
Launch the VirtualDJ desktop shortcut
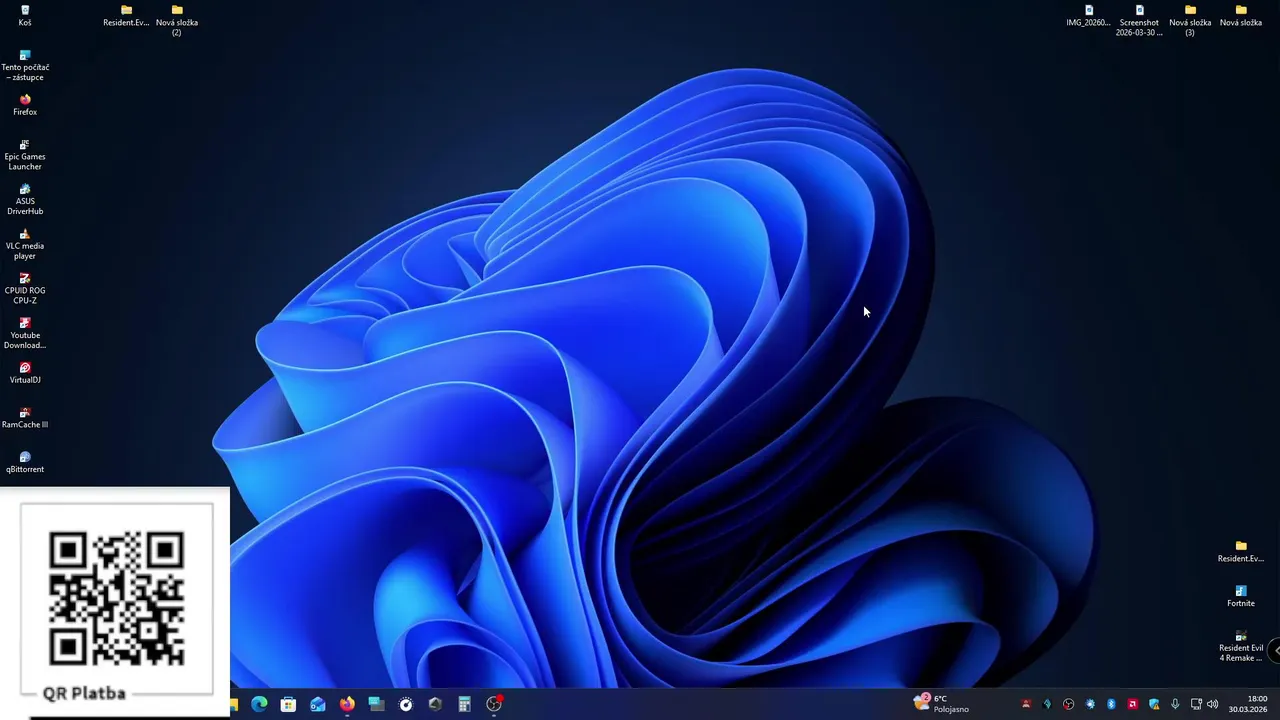tap(25, 373)
